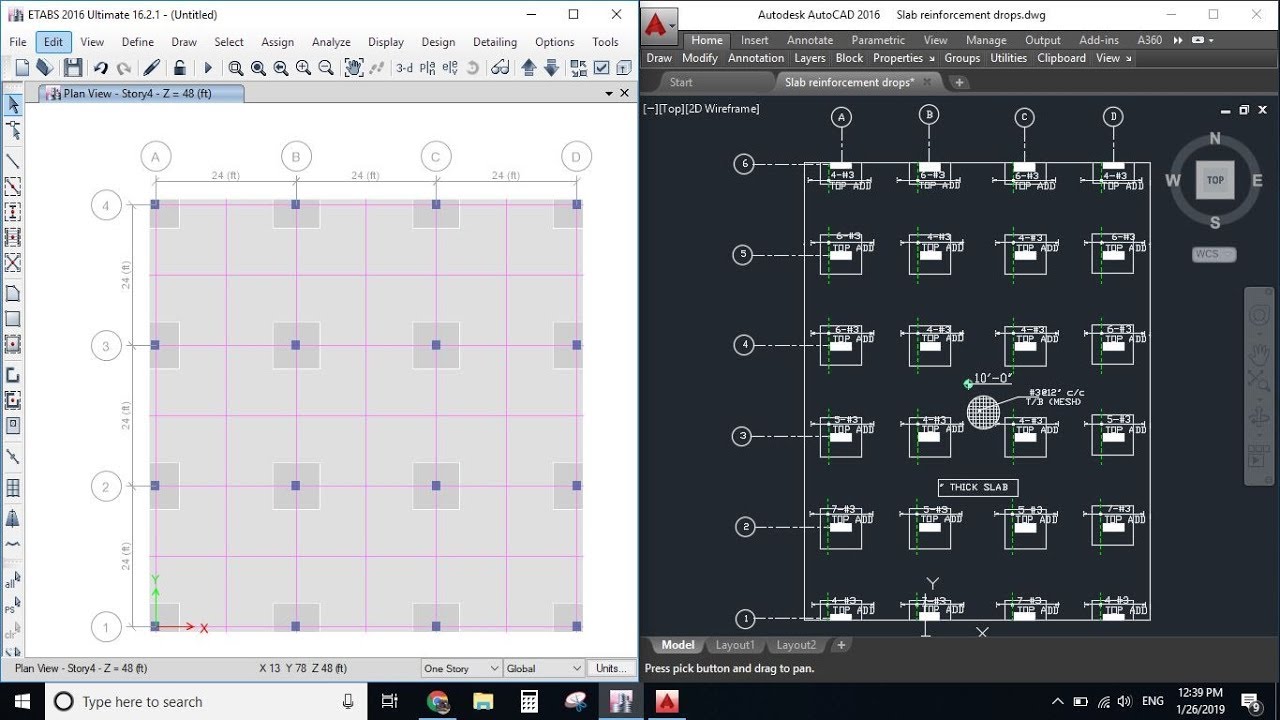Move down one story with down arrow
This screenshot has height=720, width=1280.
[x=551, y=68]
